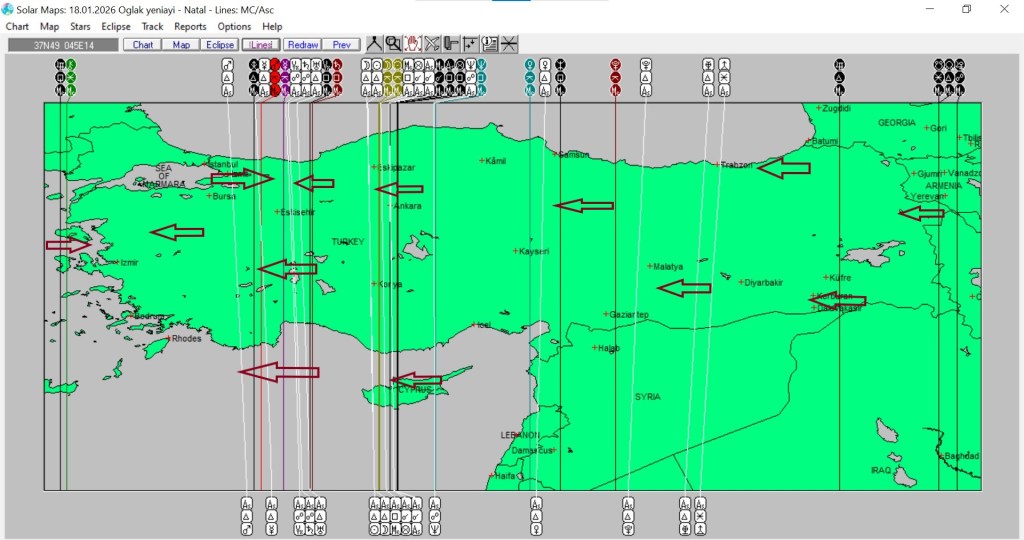Click the teal Neptune marker above the map
1024x540 pixels.
point(481,65)
